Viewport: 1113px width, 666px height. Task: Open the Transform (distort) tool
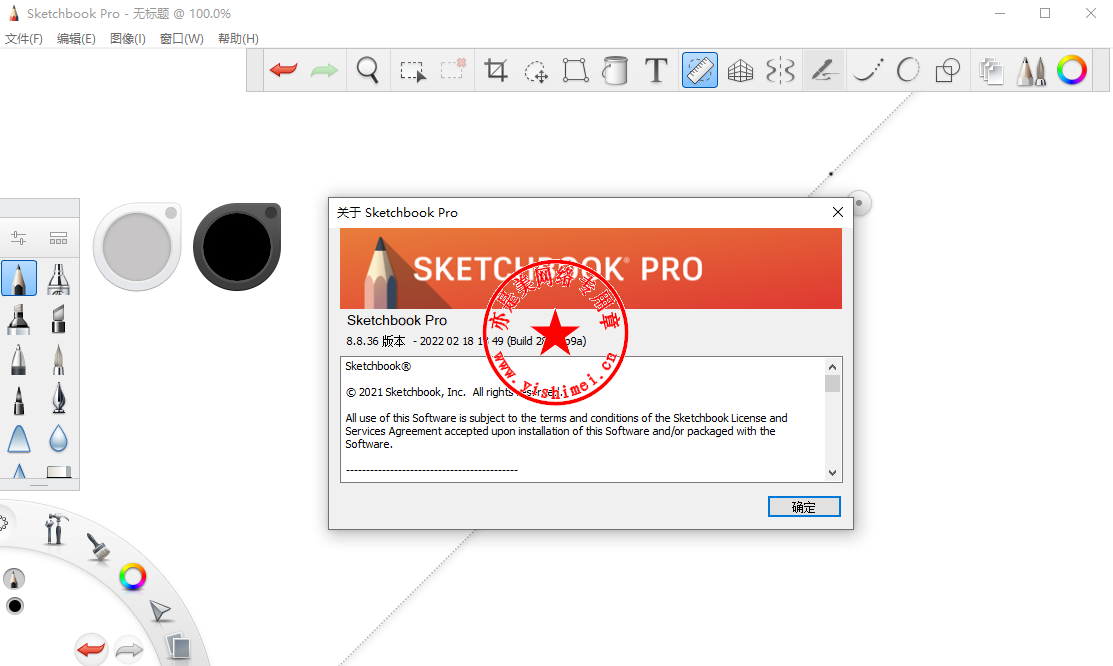(x=575, y=70)
